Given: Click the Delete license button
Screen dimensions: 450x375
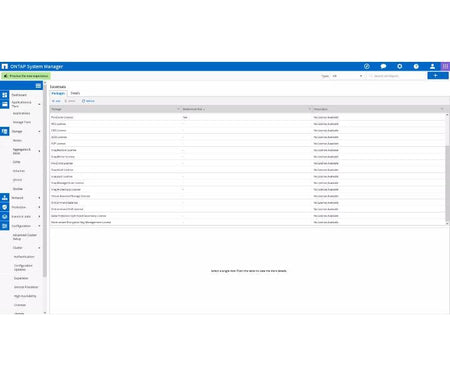Looking at the screenshot, I should coord(70,101).
